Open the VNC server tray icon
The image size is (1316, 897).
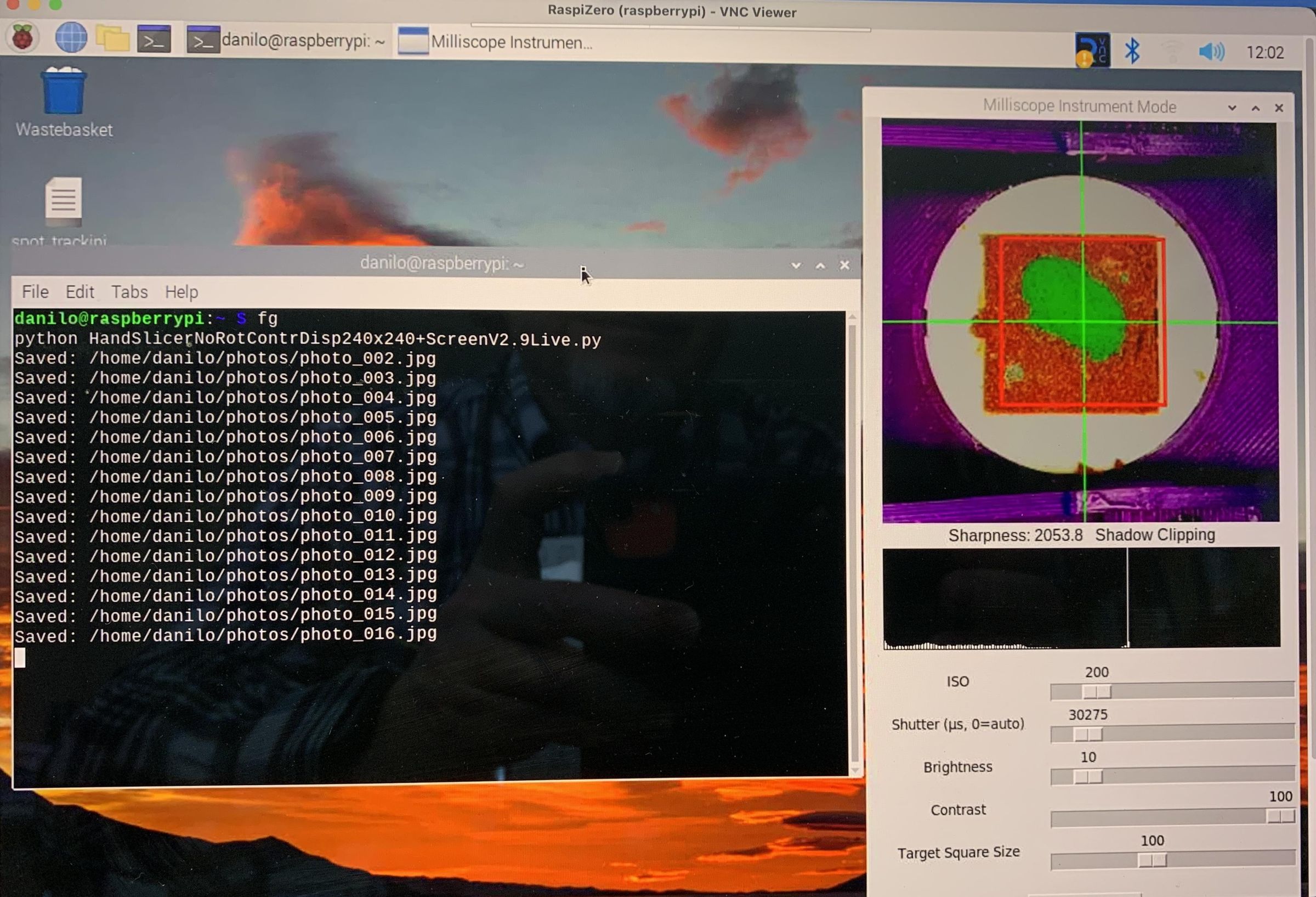1092,50
